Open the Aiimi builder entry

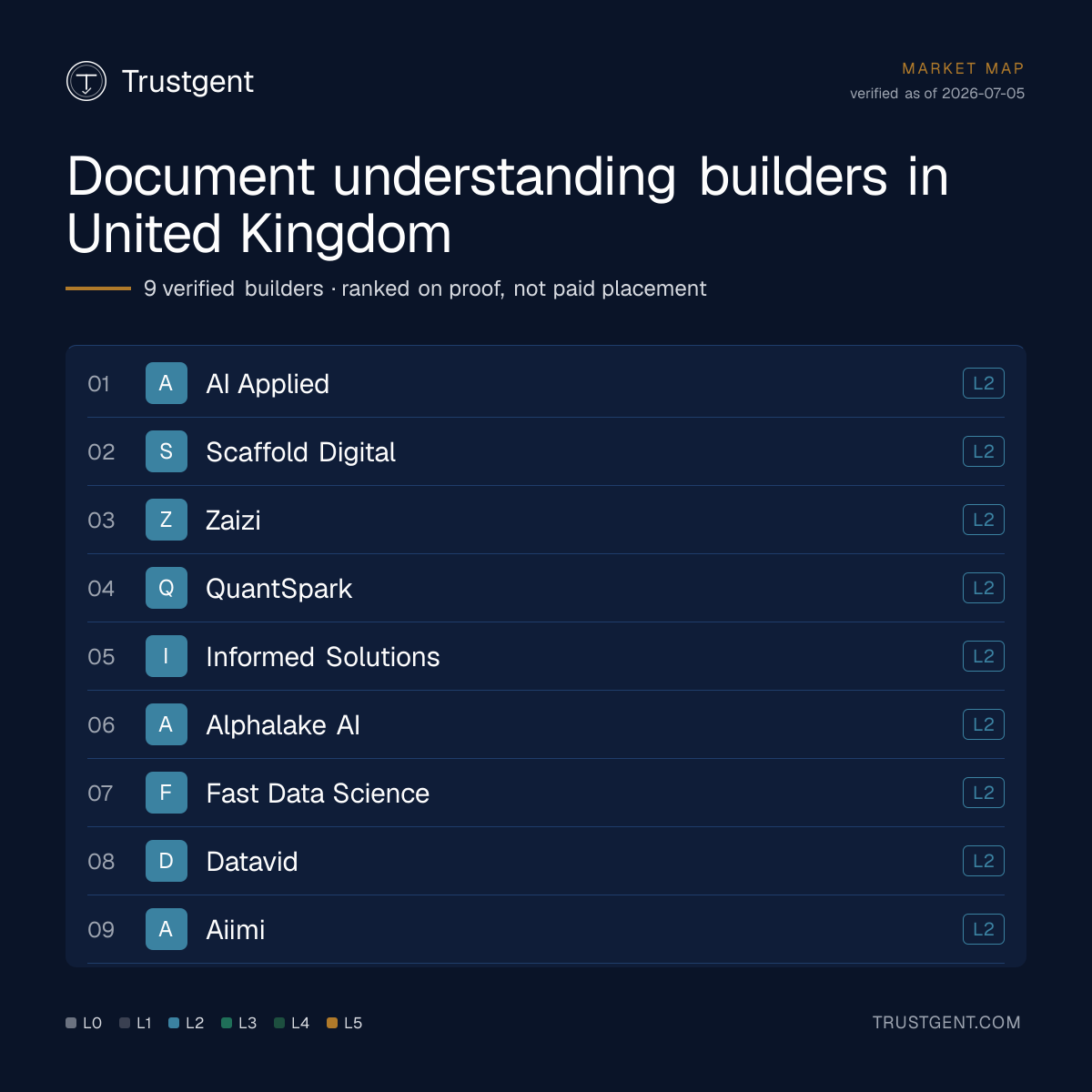(x=546, y=929)
